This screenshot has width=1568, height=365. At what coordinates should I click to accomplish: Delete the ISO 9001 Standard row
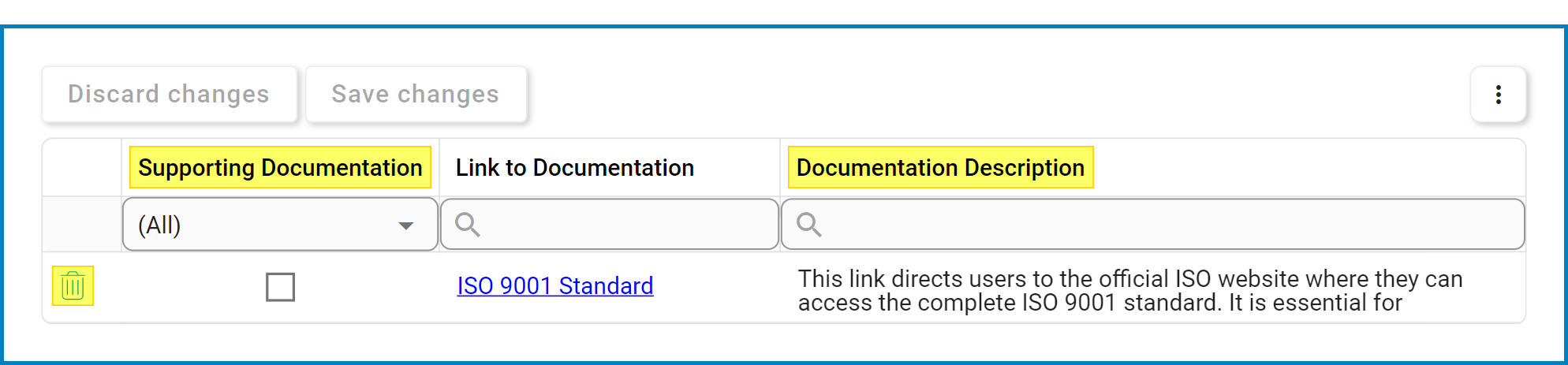point(73,285)
